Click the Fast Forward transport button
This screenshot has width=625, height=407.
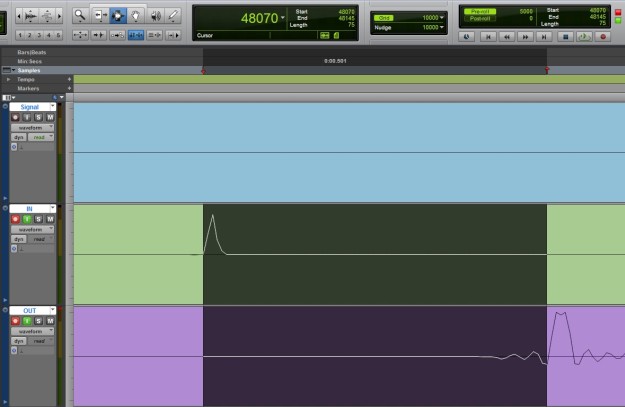525,37
